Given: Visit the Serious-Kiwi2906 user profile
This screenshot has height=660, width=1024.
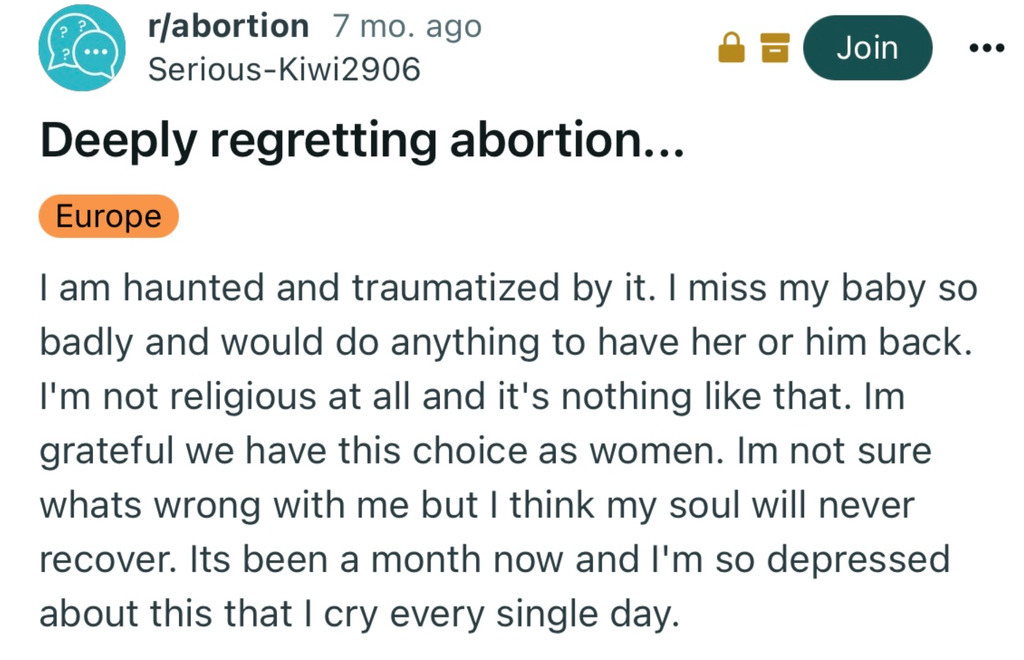Looking at the screenshot, I should point(283,69).
